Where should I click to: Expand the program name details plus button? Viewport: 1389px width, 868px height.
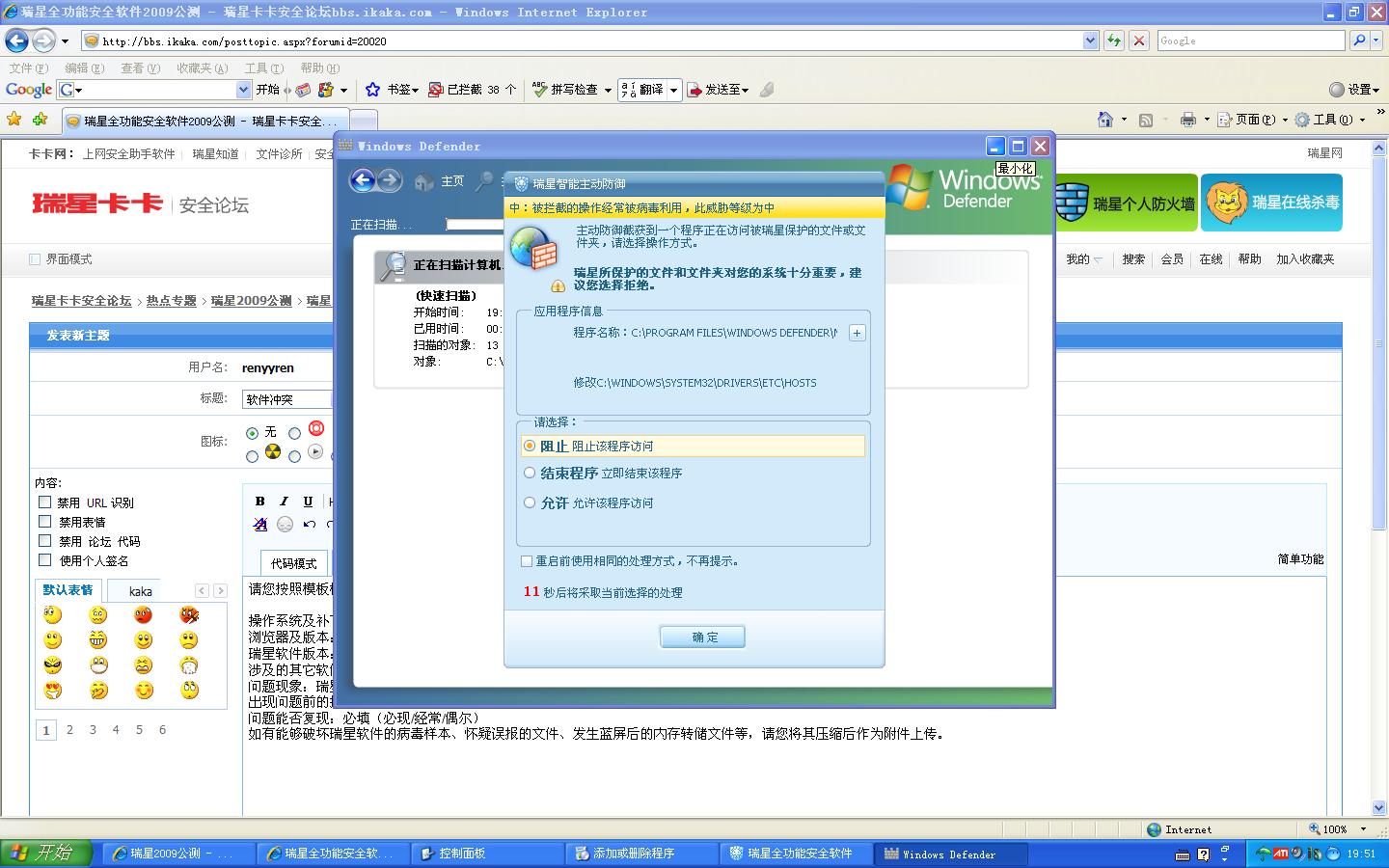[857, 333]
